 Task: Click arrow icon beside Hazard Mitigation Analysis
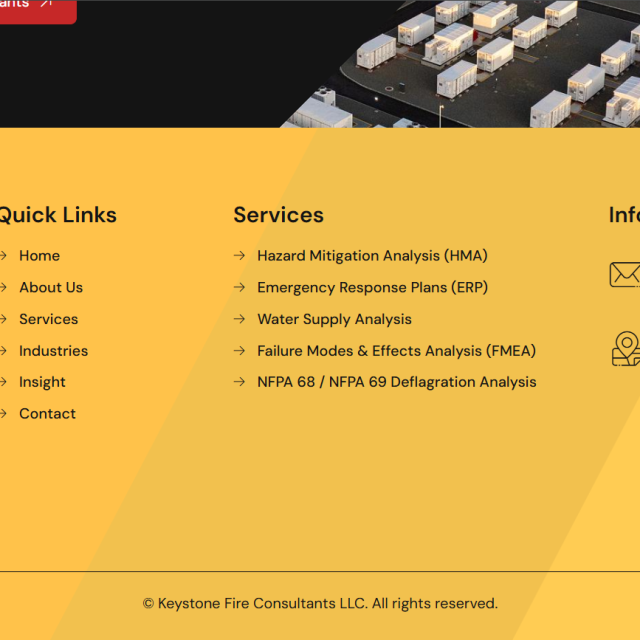coord(240,256)
